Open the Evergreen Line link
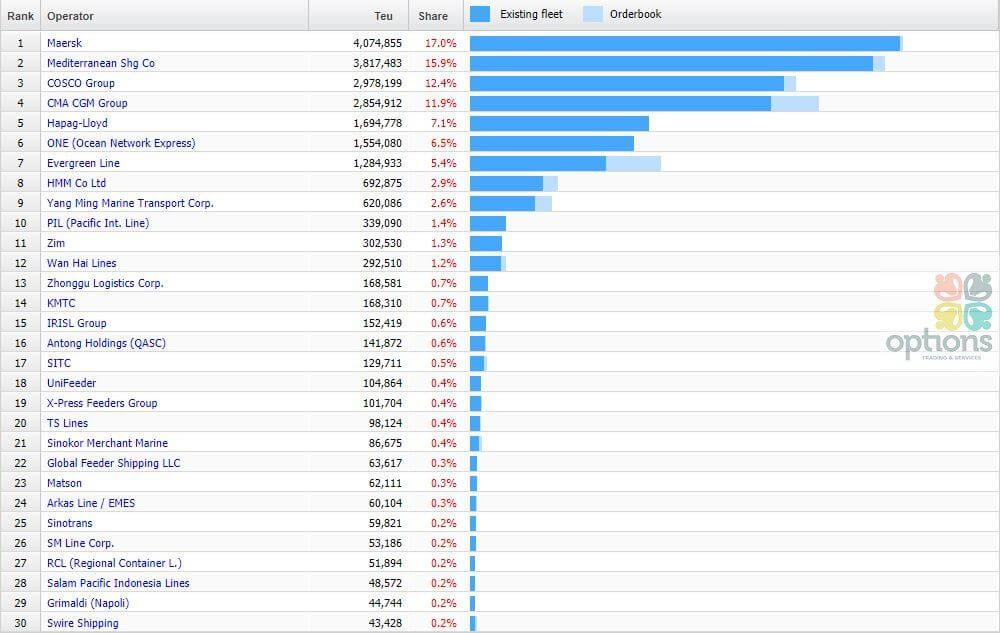The width and height of the screenshot is (1000, 633). [x=84, y=163]
